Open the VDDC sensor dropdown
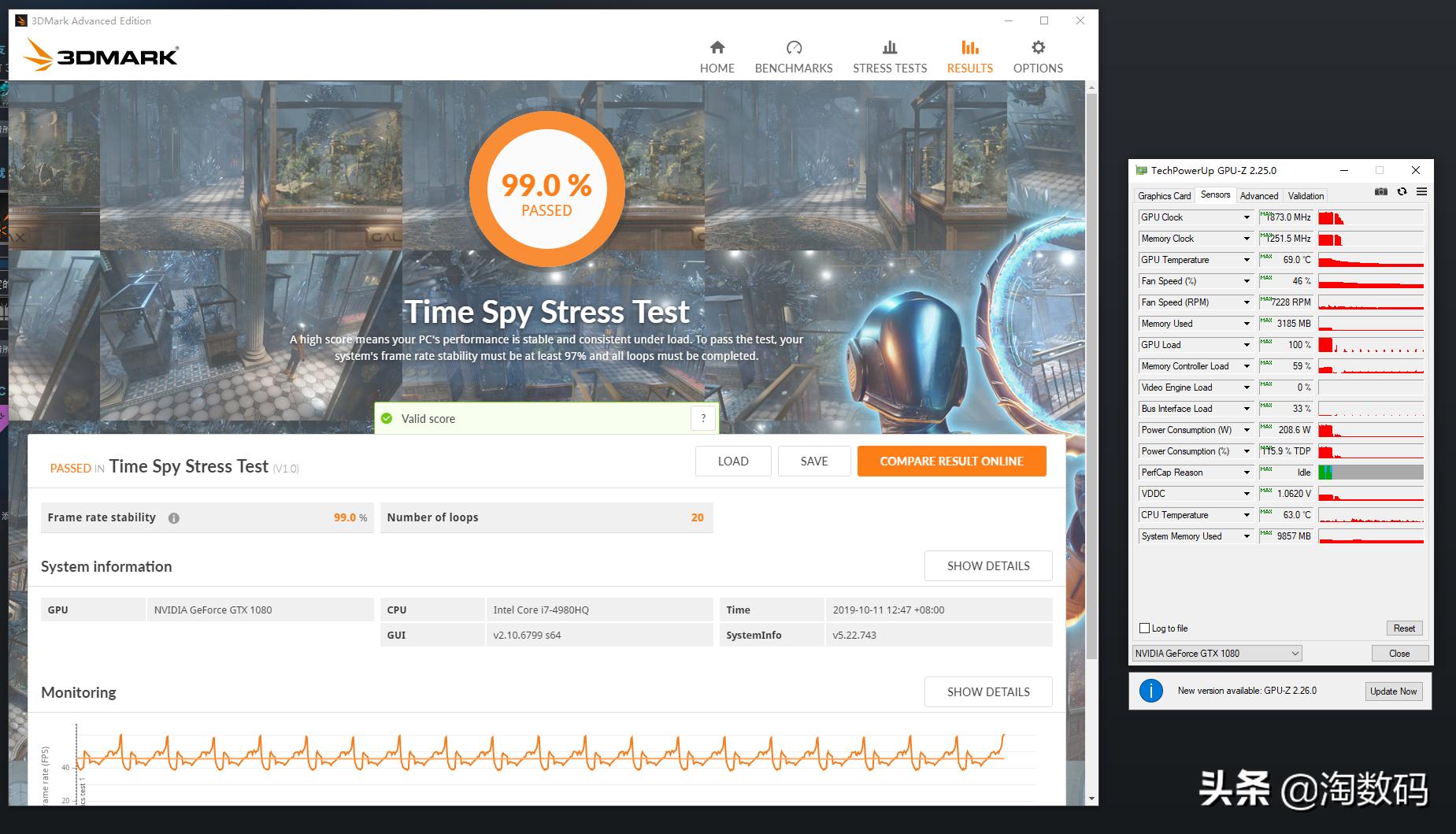 pos(1247,494)
